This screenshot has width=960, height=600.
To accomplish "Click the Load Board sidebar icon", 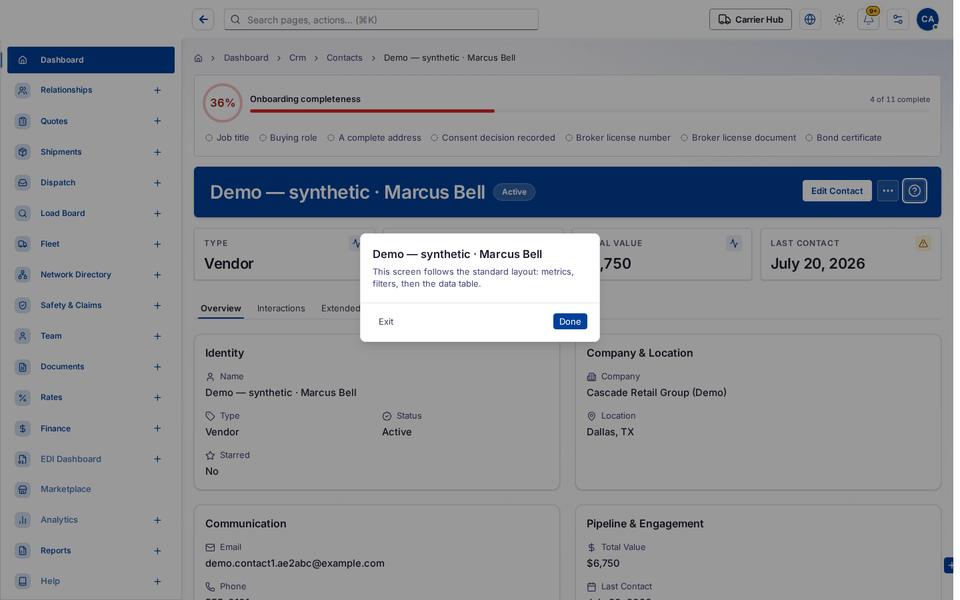I will pos(23,213).
